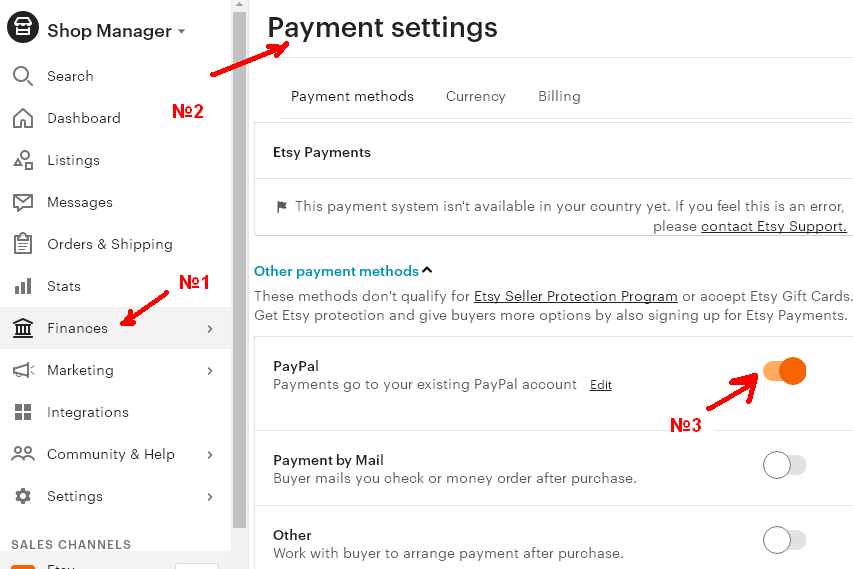853x569 pixels.
Task: Switch to the Billing tab
Action: coord(559,96)
